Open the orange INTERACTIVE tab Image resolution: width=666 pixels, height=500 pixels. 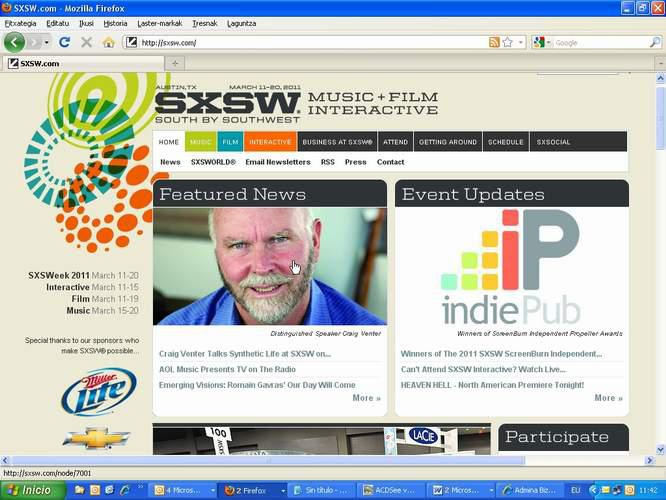(x=270, y=142)
